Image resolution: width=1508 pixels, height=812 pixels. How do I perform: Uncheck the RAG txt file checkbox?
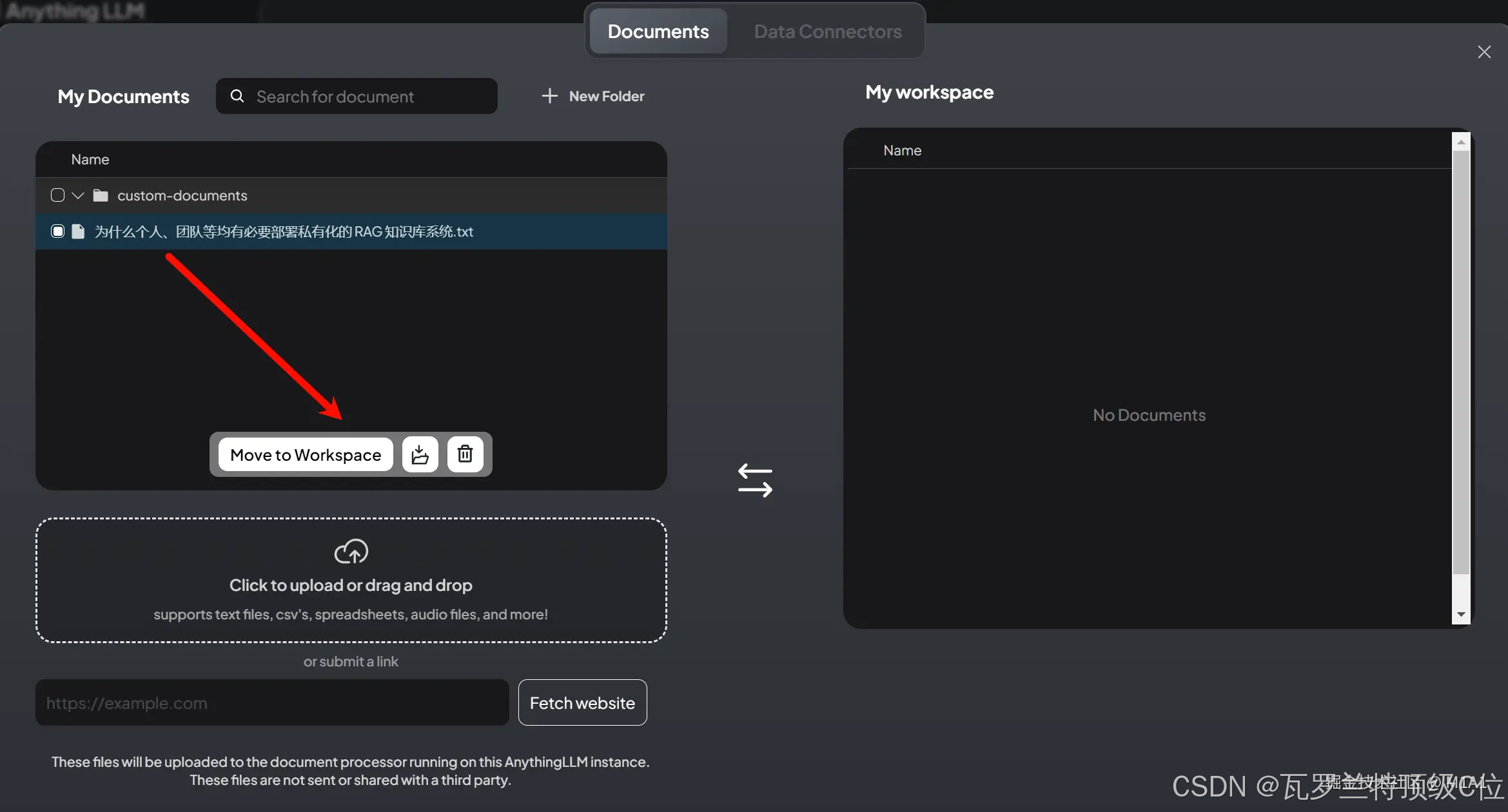[57, 231]
